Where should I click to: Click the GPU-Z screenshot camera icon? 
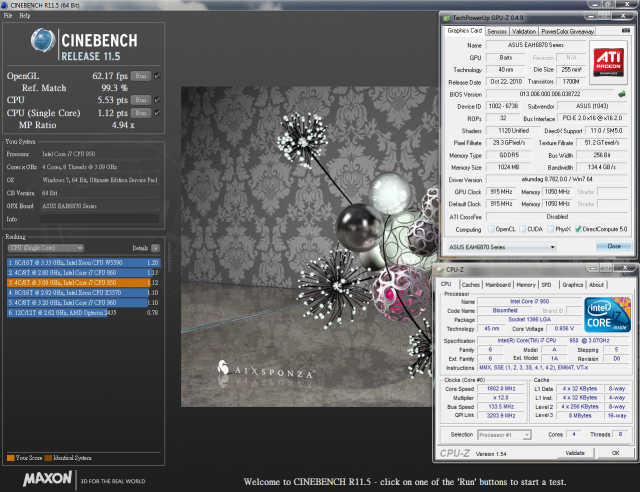coord(626,31)
